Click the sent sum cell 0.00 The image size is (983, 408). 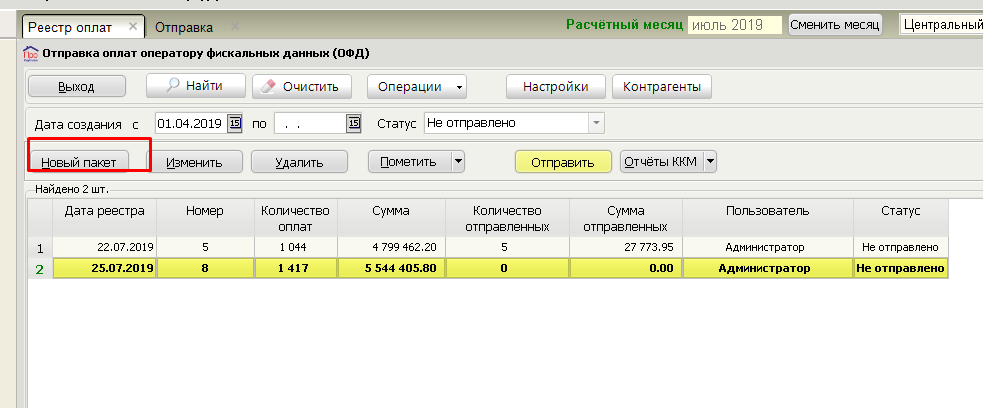[x=626, y=268]
